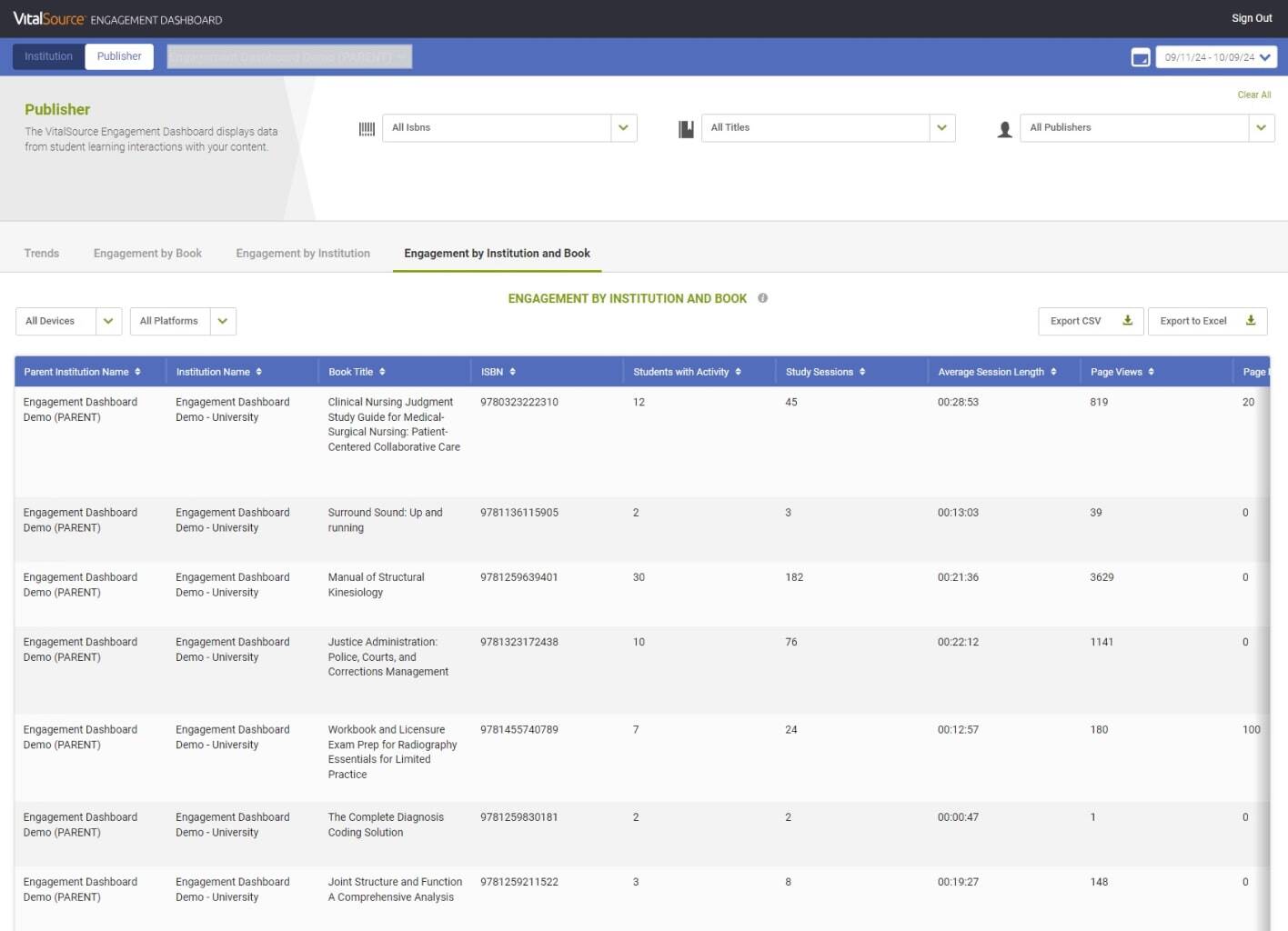This screenshot has height=931, width=1288.
Task: Select the Publisher view toggle
Action: (x=119, y=56)
